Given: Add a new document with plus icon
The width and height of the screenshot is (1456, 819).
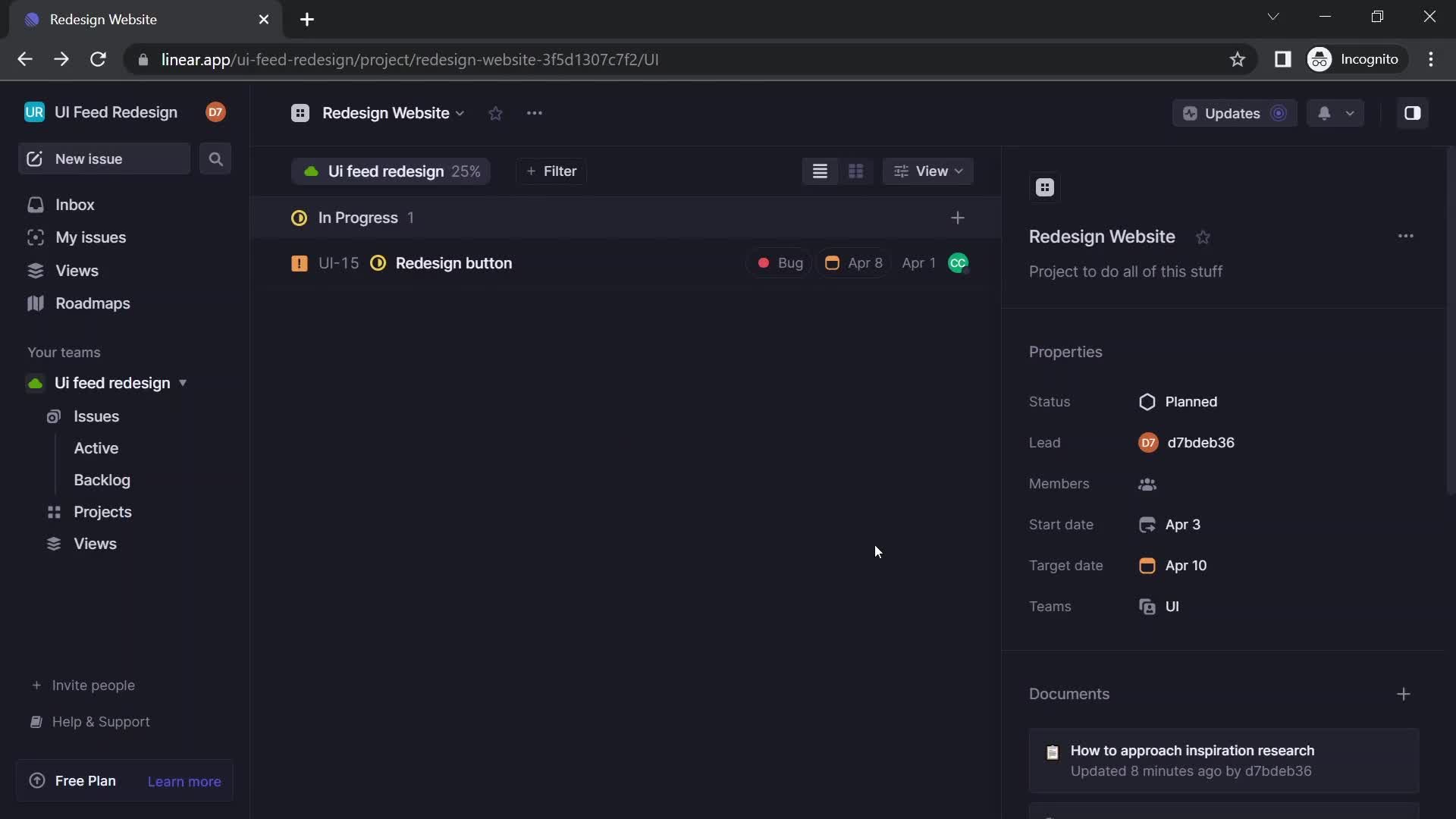Looking at the screenshot, I should [1404, 695].
